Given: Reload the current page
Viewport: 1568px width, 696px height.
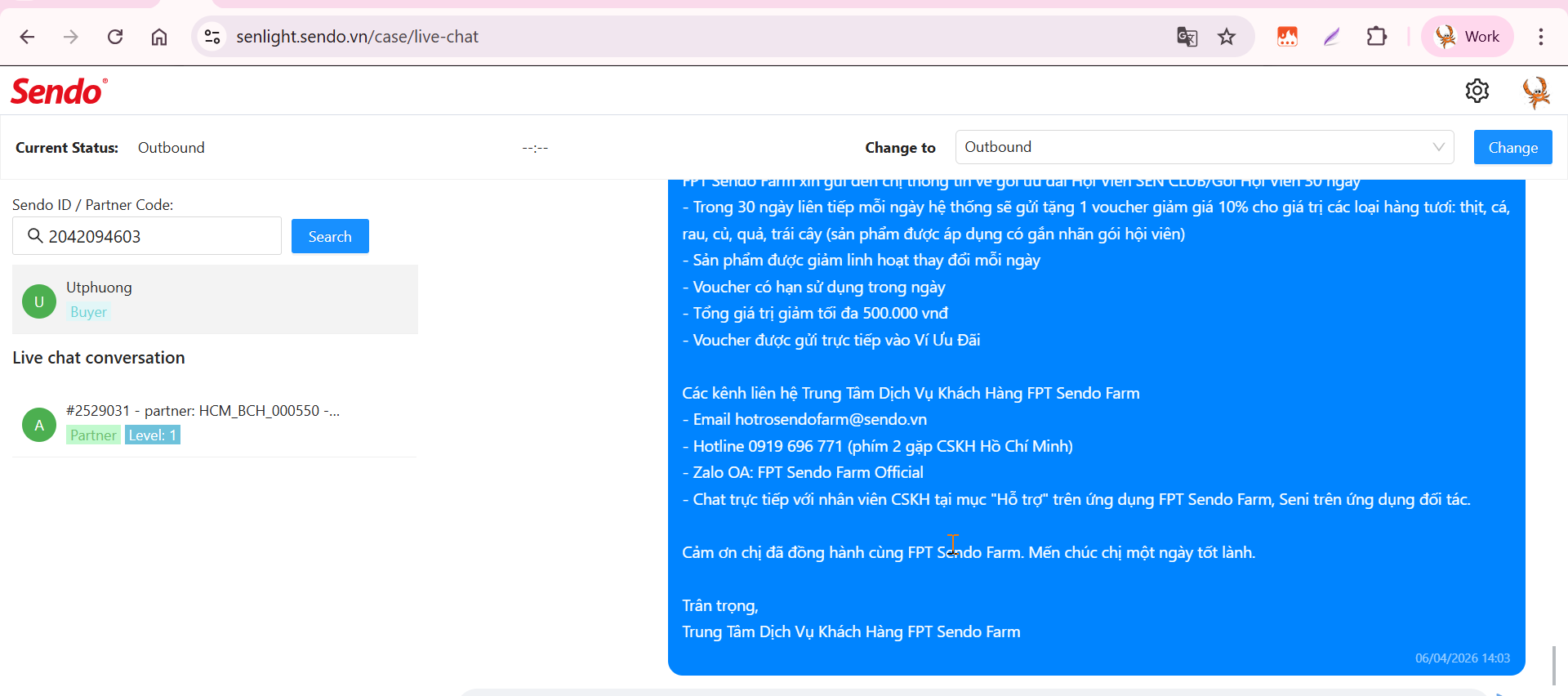Looking at the screenshot, I should click(115, 37).
